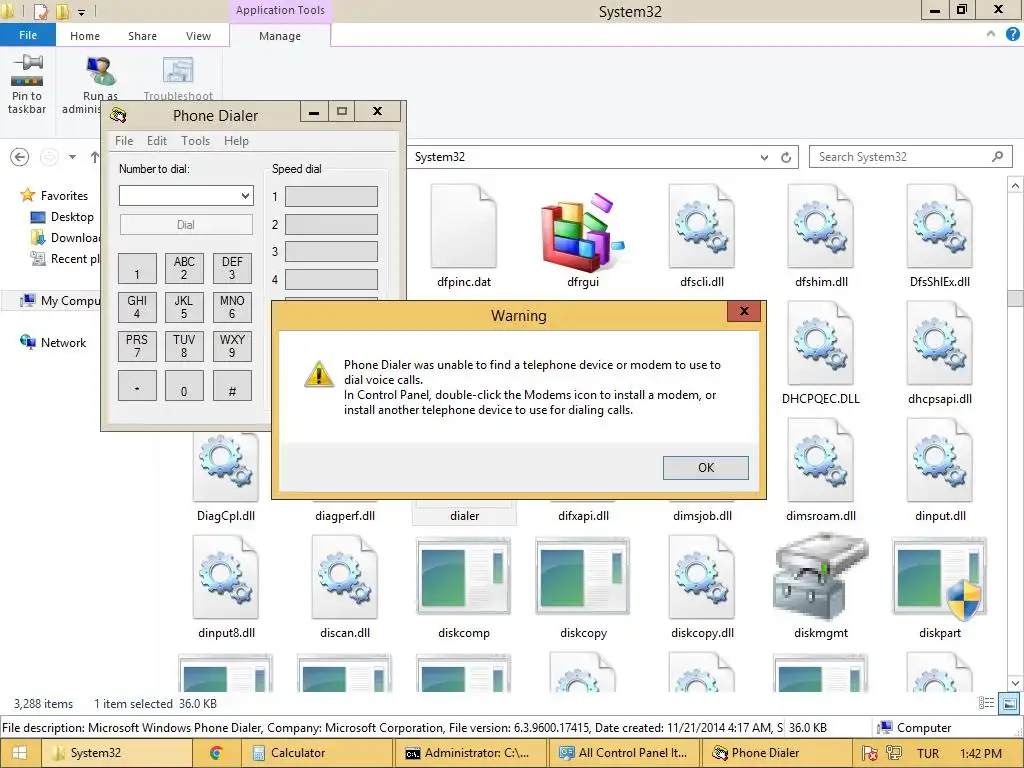The height and width of the screenshot is (768, 1024).
Task: Open the Phone Dialer Tools menu
Action: (x=195, y=141)
